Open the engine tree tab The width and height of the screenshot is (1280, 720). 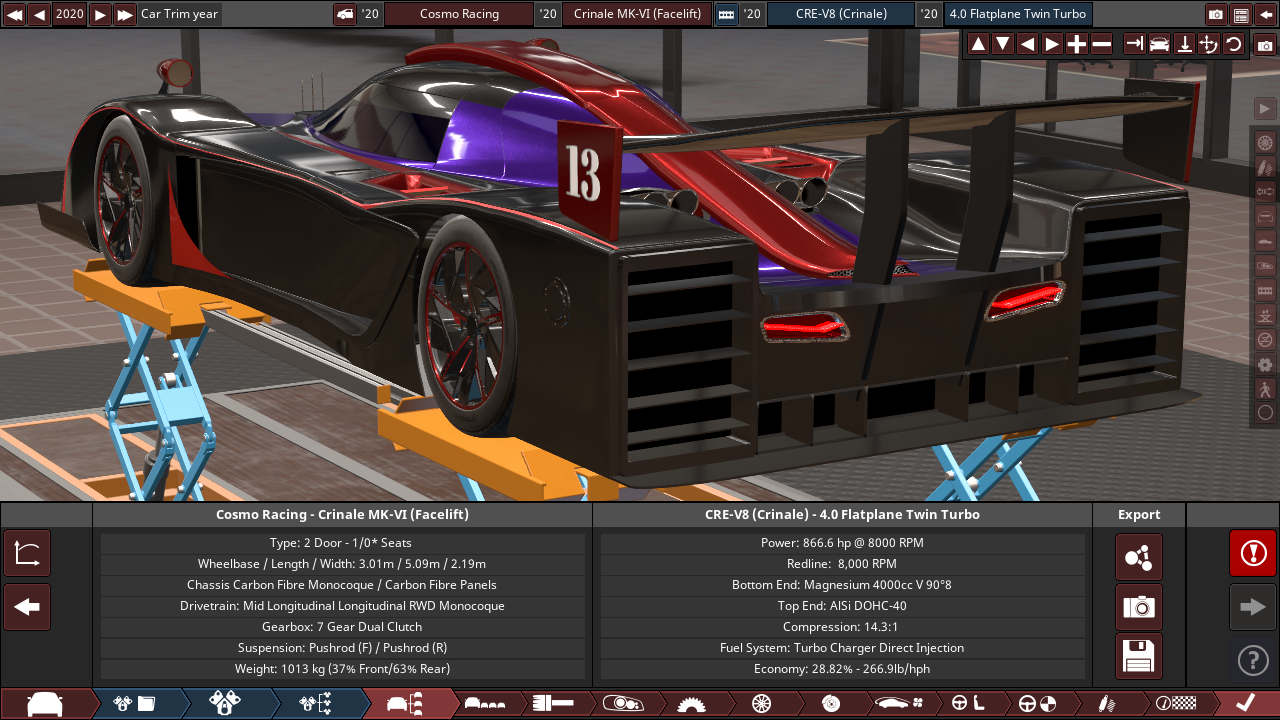coord(315,703)
